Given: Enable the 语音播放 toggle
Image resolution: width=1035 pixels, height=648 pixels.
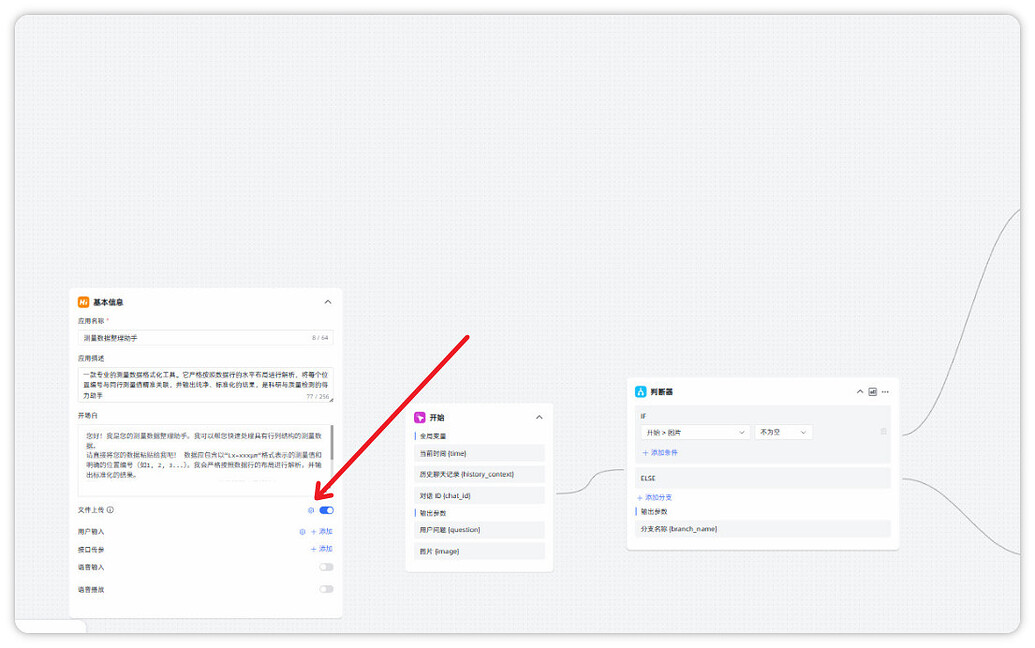Looking at the screenshot, I should (326, 589).
